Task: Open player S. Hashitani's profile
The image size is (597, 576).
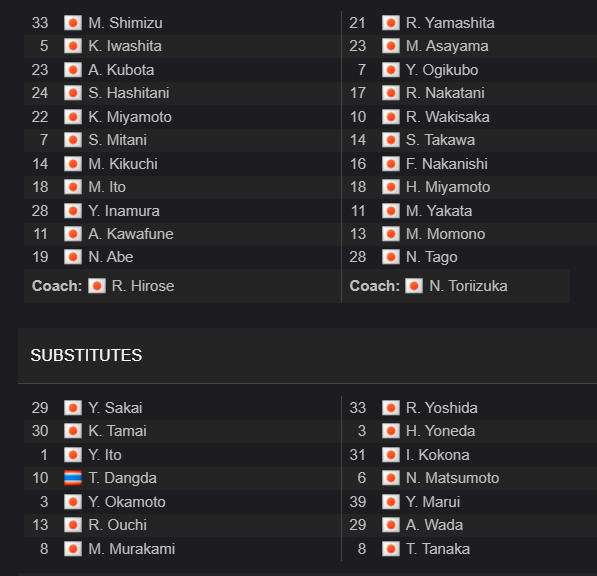Action: point(129,93)
